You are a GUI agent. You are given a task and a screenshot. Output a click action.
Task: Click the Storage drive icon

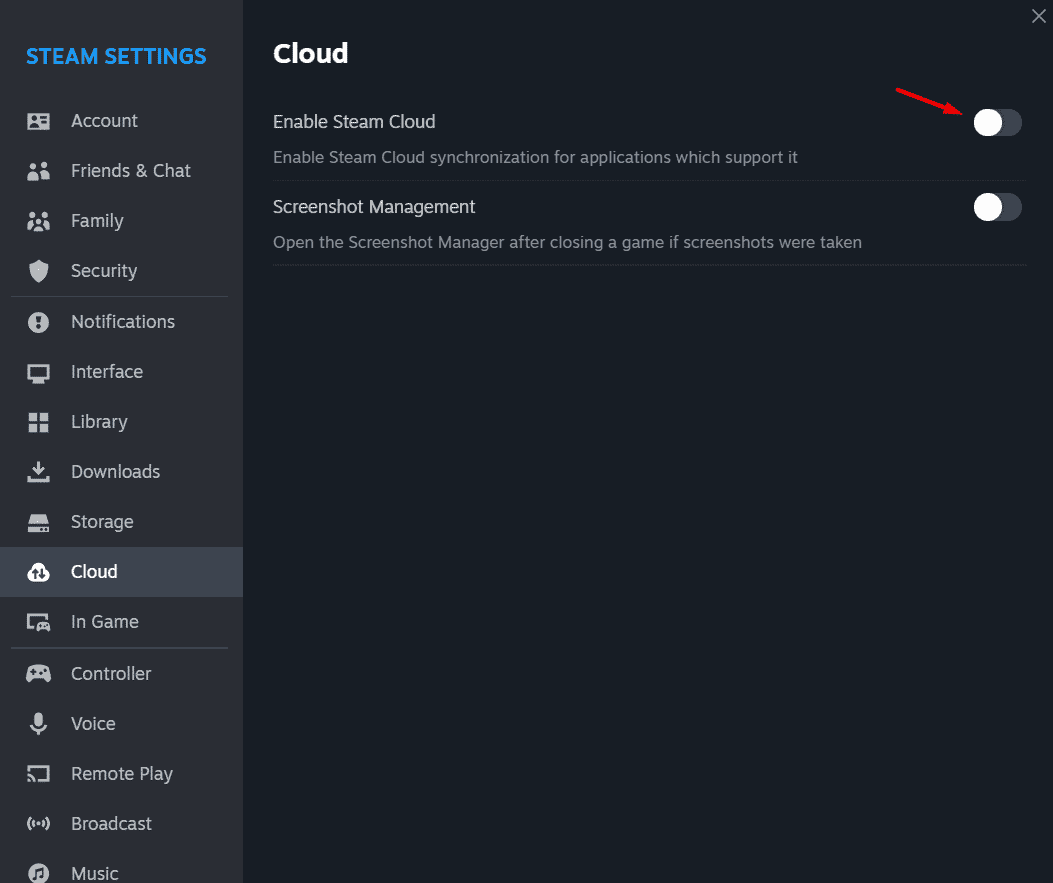[38, 521]
